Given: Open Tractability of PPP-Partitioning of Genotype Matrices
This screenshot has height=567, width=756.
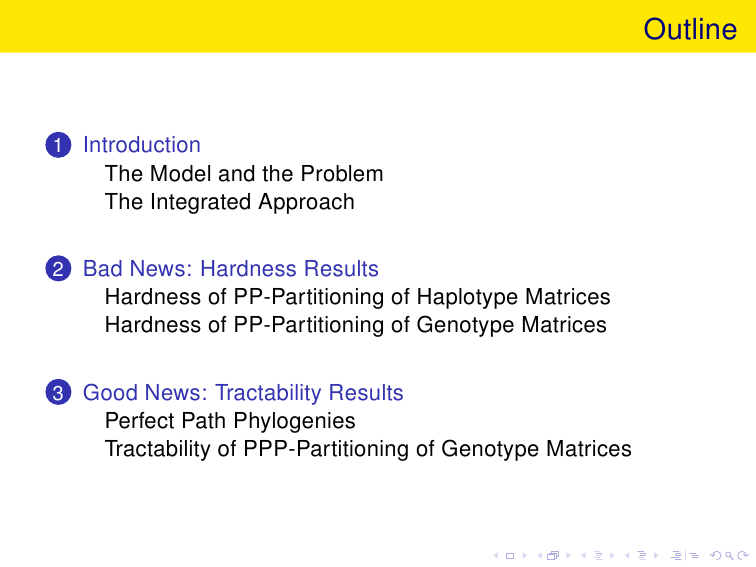Looking at the screenshot, I should point(368,448).
